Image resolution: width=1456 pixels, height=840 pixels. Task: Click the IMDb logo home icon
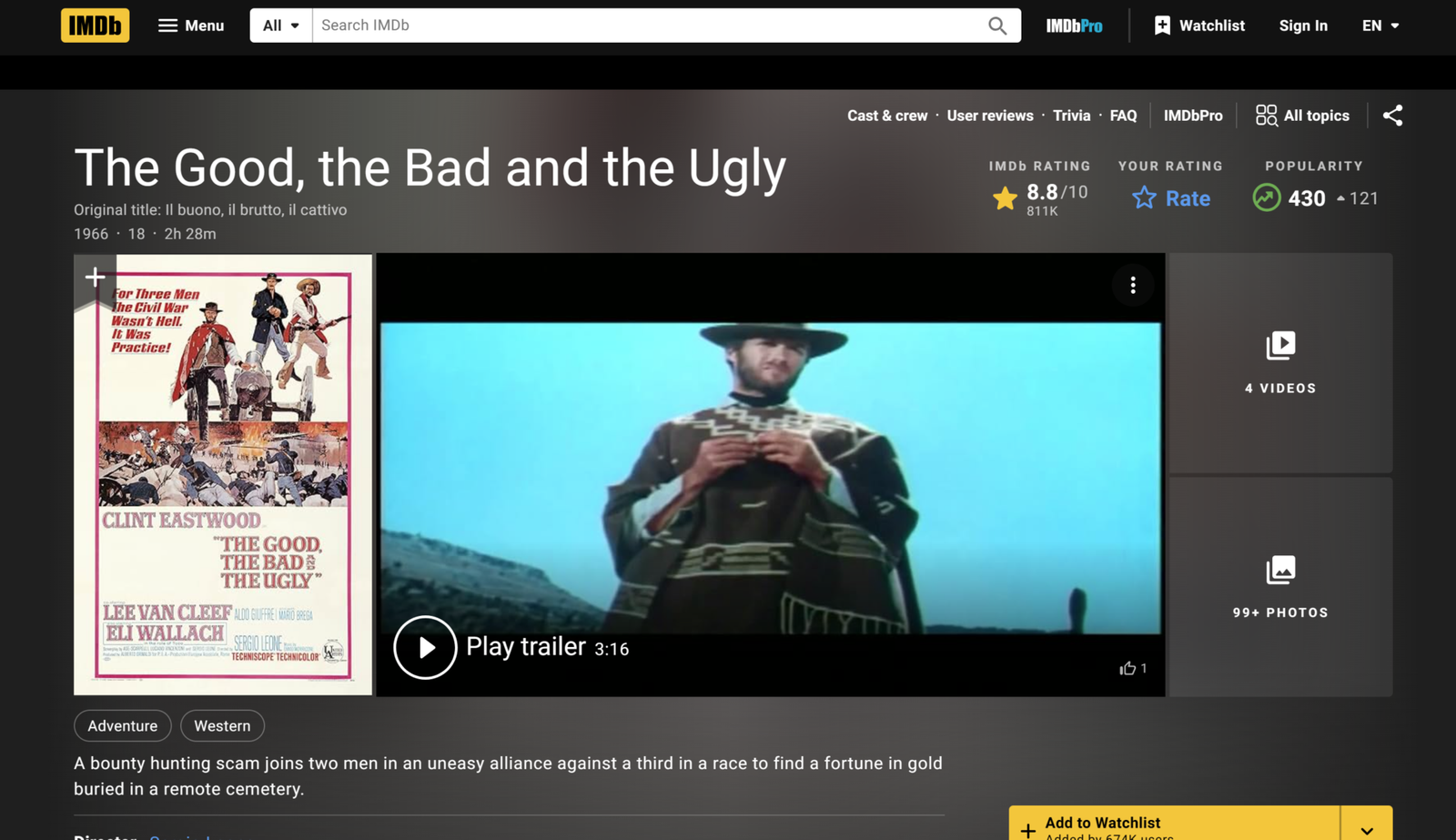95,25
